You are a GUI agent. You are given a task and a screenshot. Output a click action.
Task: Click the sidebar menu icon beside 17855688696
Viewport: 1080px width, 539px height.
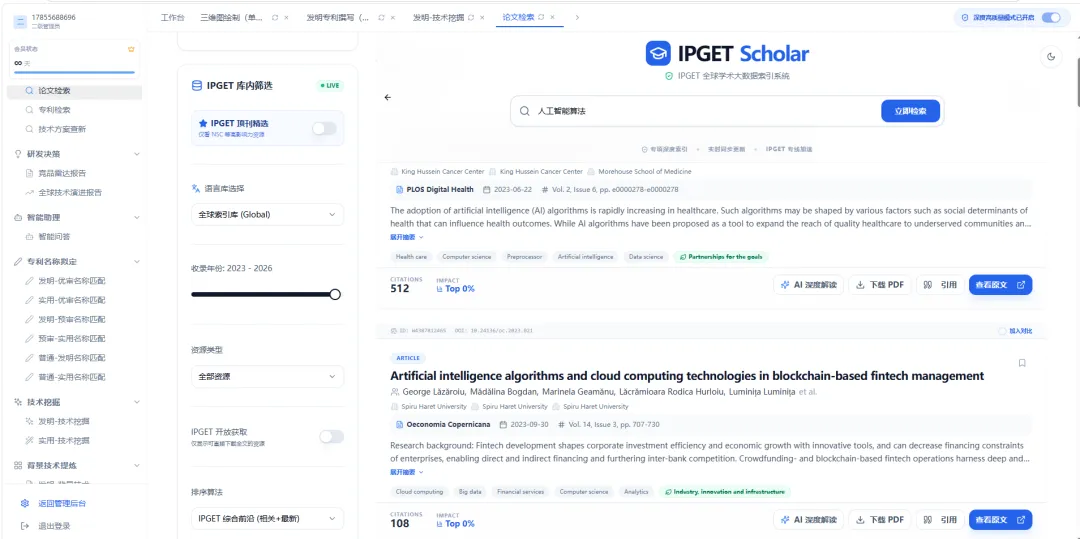point(19,21)
